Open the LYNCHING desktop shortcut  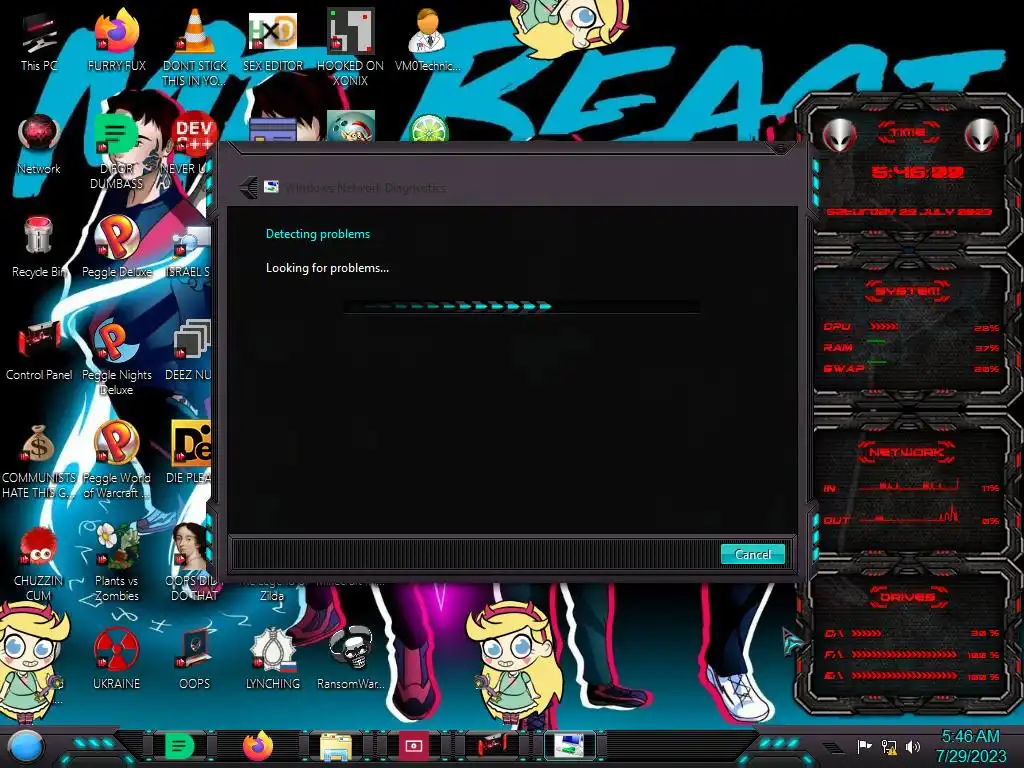click(x=272, y=658)
